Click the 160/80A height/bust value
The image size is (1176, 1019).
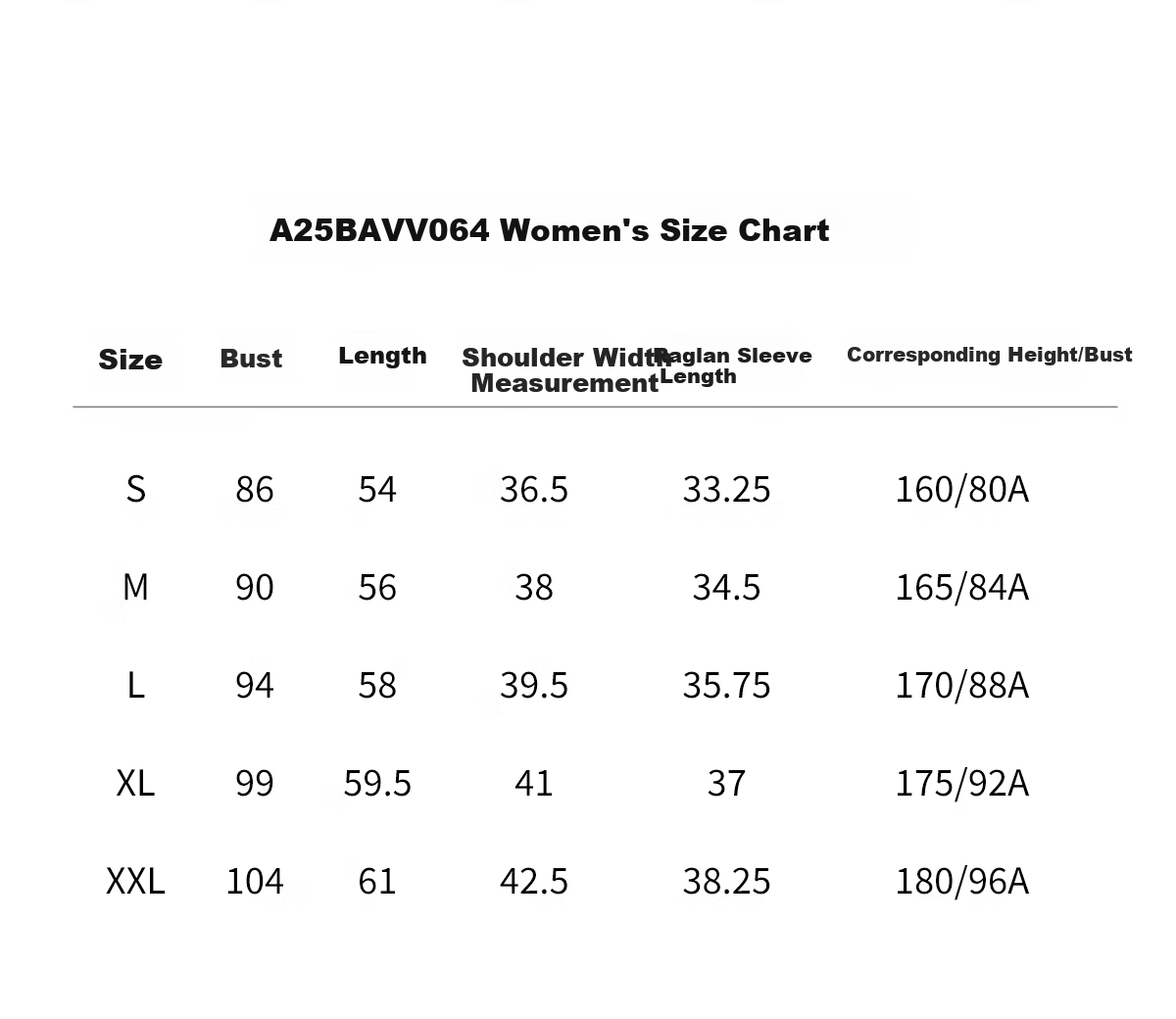tap(962, 489)
